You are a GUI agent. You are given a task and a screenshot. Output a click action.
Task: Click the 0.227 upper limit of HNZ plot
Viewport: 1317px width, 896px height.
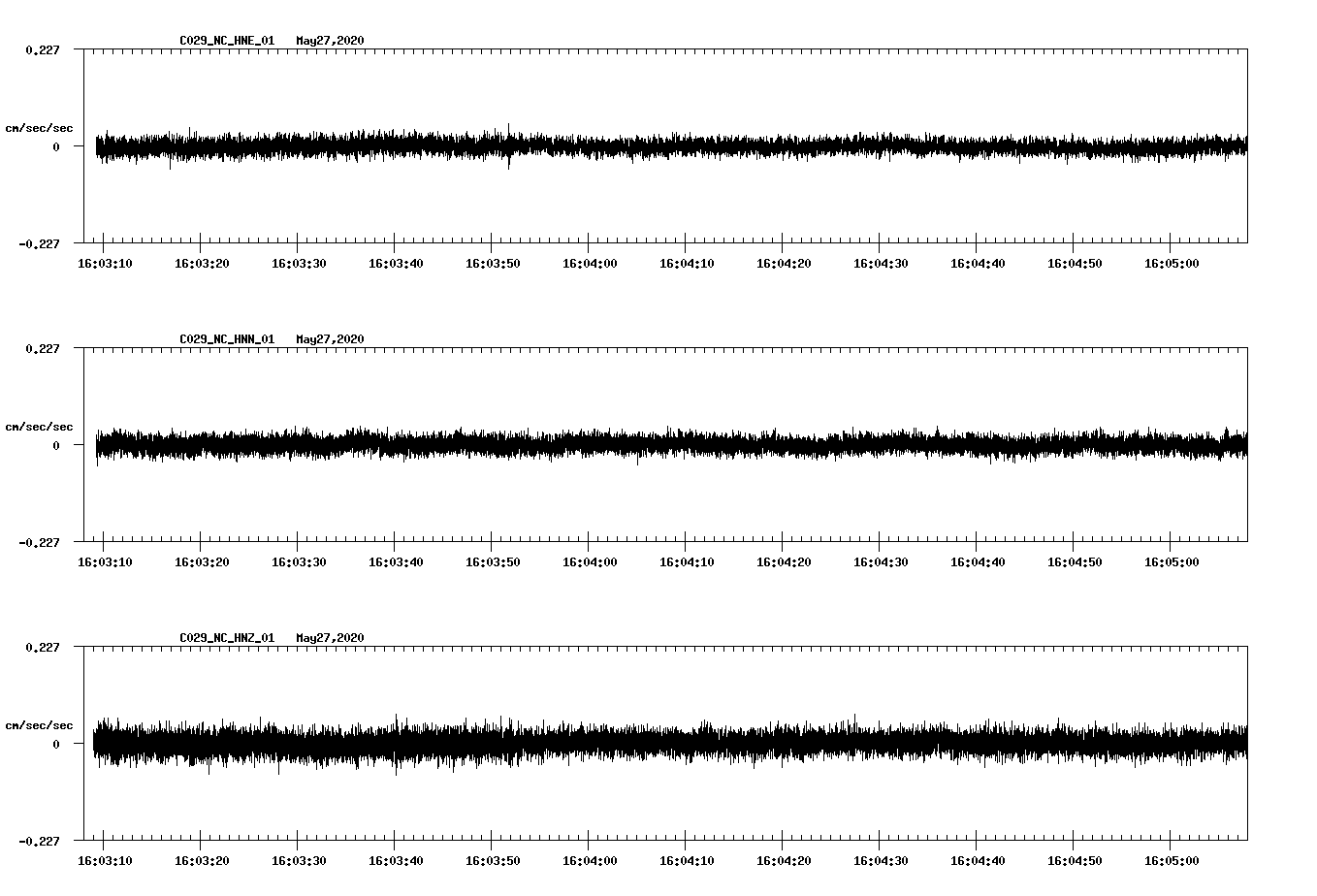pos(42,647)
